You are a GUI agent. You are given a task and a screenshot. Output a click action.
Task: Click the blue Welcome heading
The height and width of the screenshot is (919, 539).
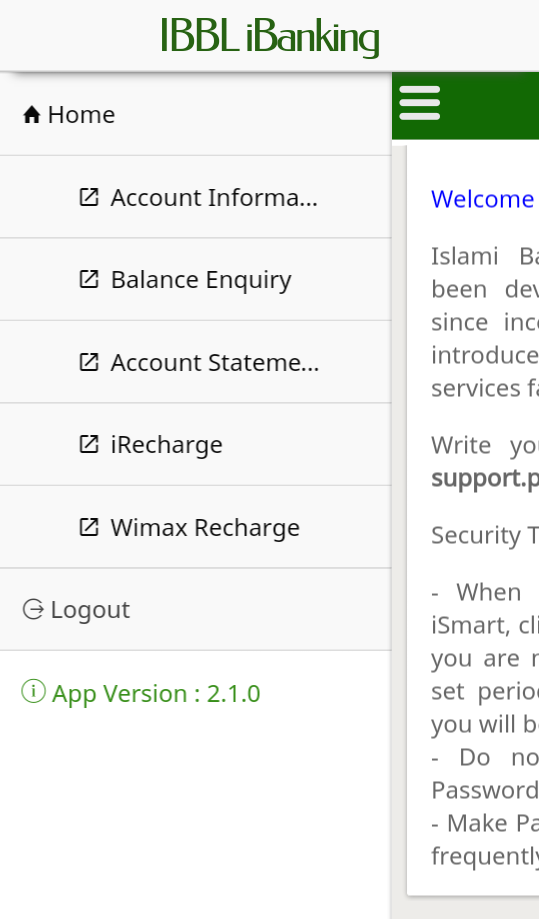tap(484, 199)
